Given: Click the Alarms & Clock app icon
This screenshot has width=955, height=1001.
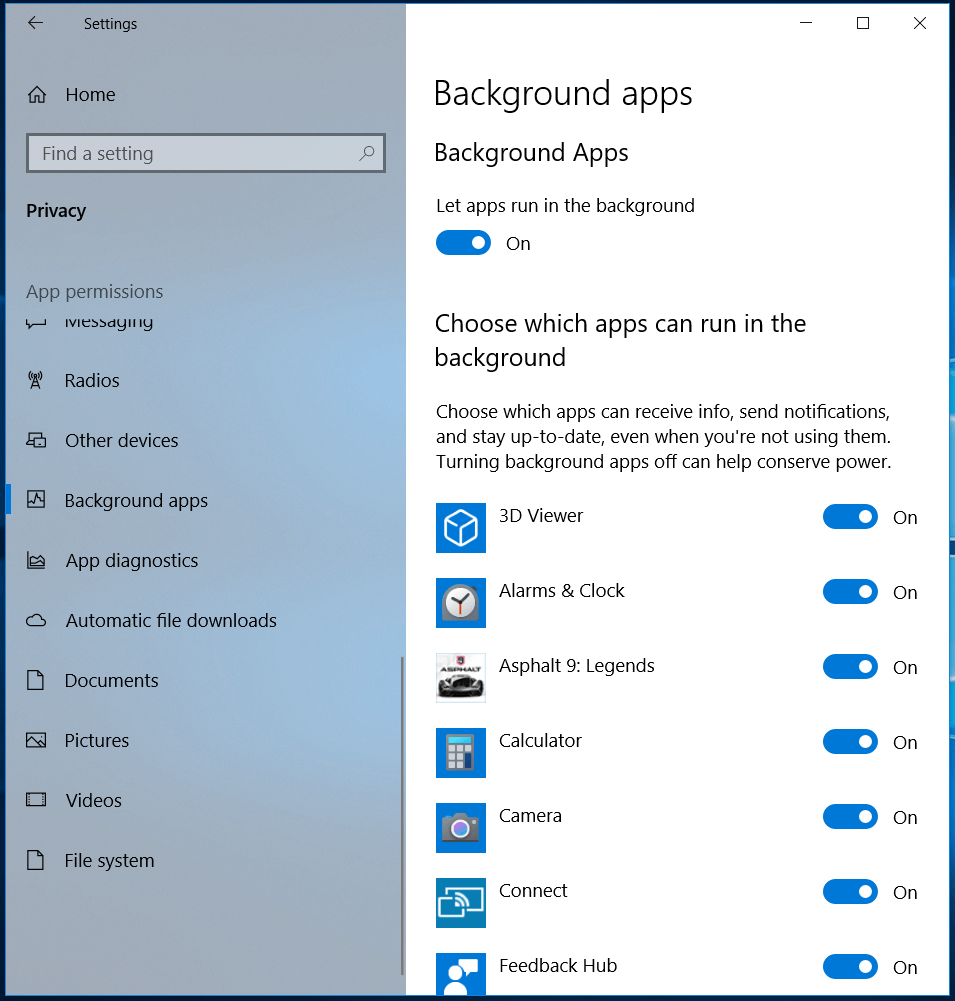Looking at the screenshot, I should pos(460,603).
